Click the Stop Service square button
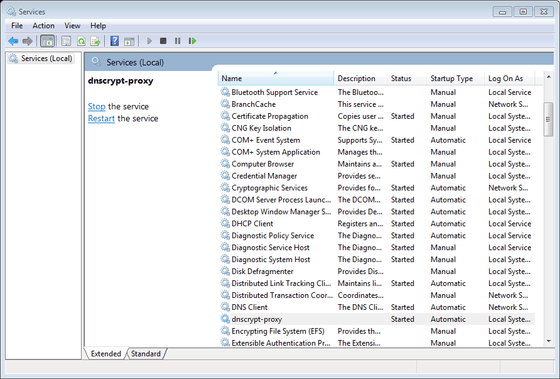 (163, 41)
